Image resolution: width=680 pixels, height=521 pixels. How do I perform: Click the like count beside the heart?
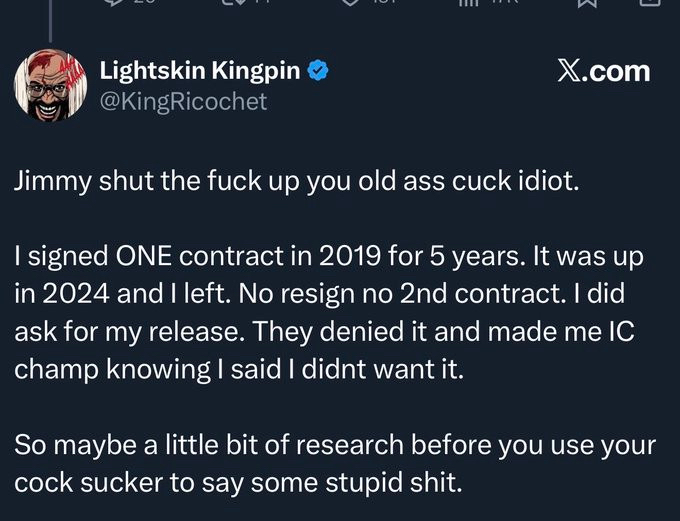point(382,3)
